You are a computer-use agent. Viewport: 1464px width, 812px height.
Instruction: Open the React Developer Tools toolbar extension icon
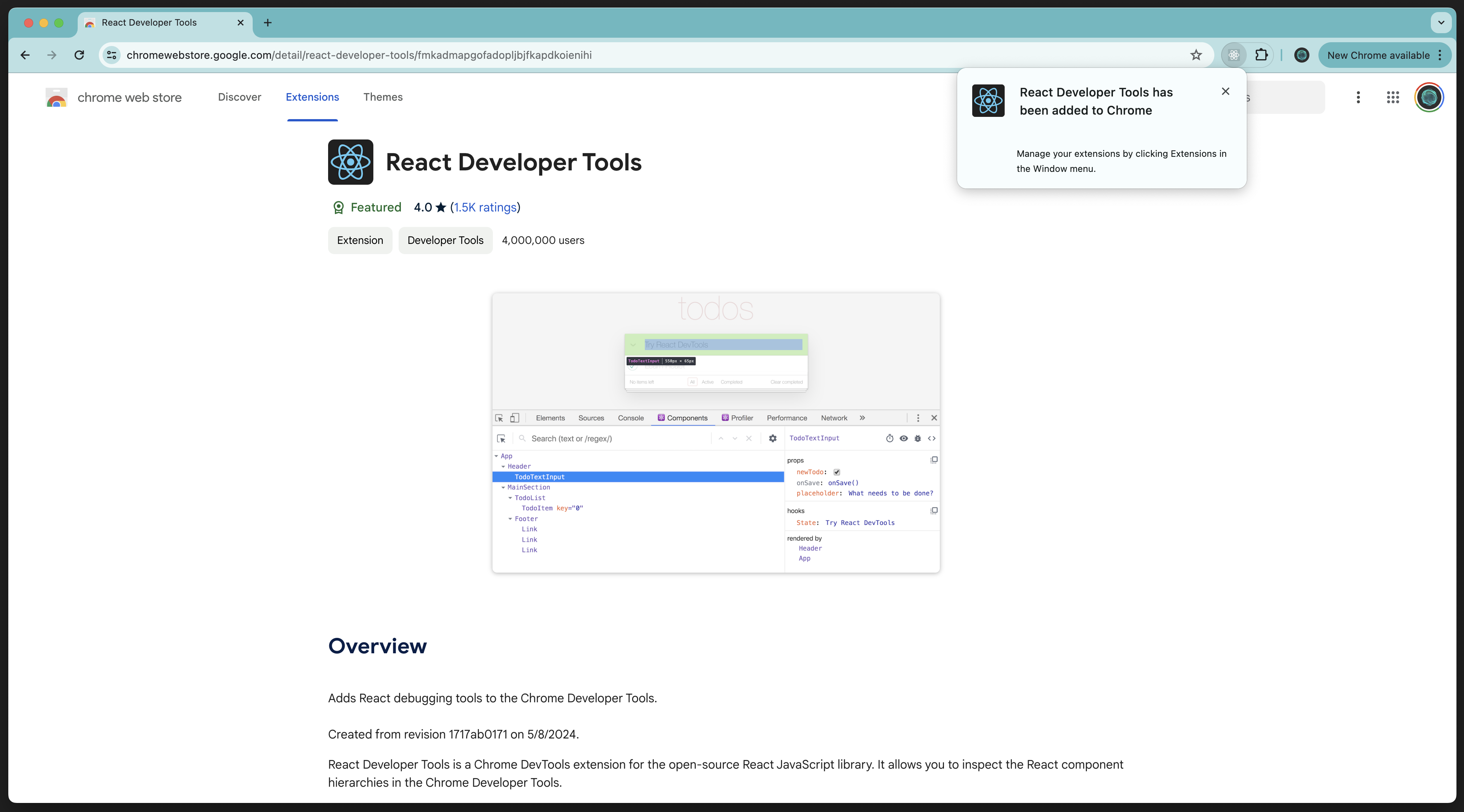(1234, 55)
